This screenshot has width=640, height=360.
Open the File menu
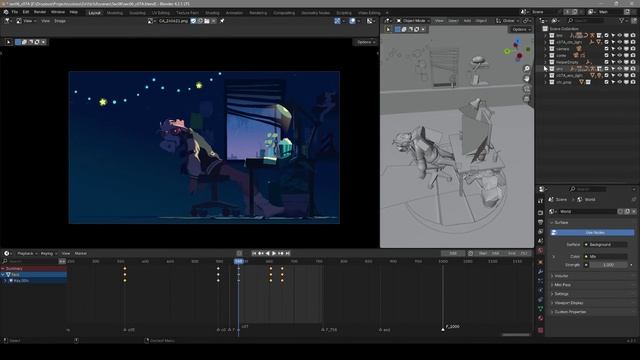pyautogui.click(x=15, y=12)
